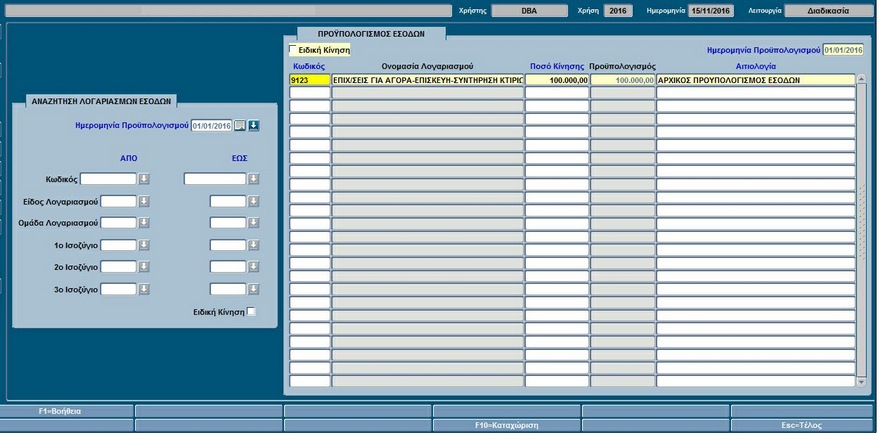Open the 1ο Ισοζύγιο ΑΠΟ lookup arrow
883x433 pixels.
(x=144, y=245)
